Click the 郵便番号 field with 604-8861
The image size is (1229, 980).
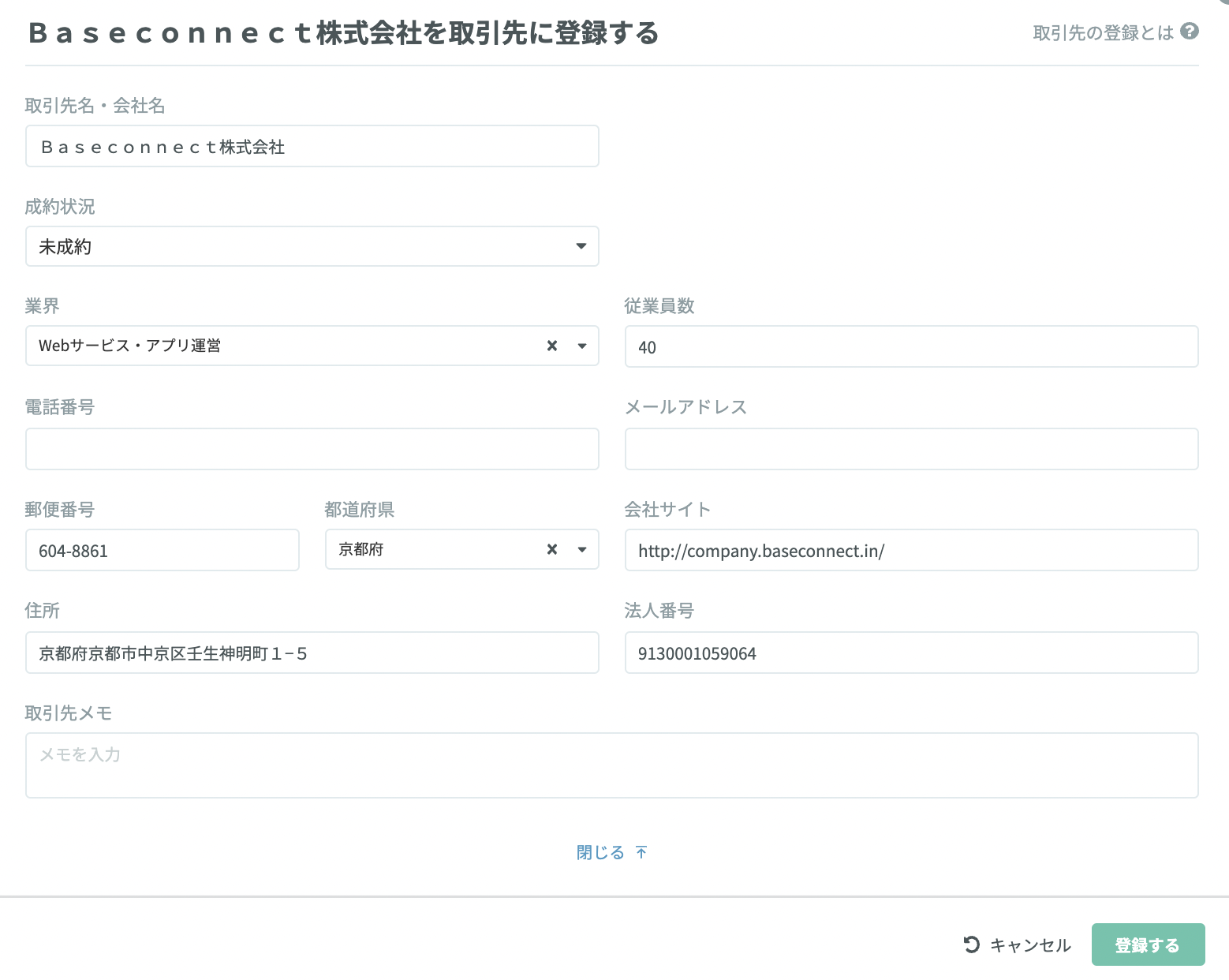pos(162,550)
